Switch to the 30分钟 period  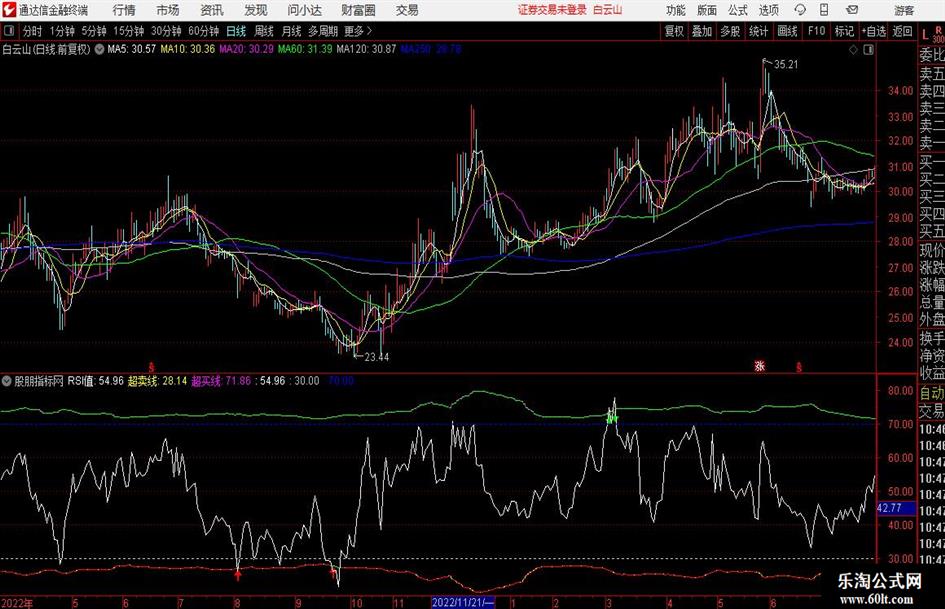tap(166, 31)
